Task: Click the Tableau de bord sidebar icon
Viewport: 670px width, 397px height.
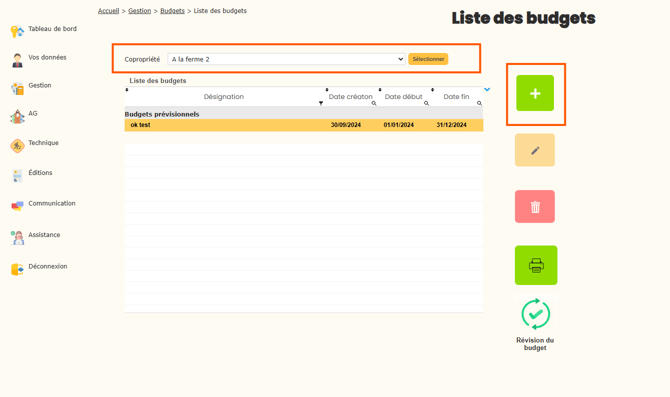Action: coord(17,31)
